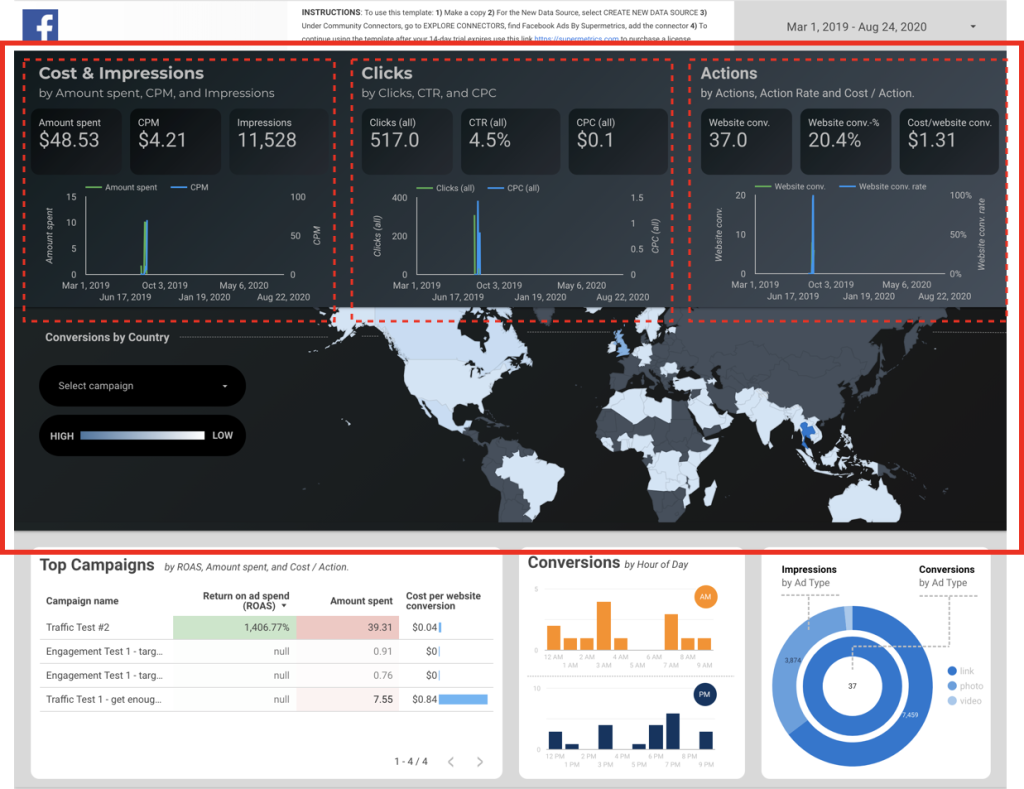The image size is (1024, 789).
Task: Click the HIGH to LOW gradient bar
Action: [x=142, y=436]
